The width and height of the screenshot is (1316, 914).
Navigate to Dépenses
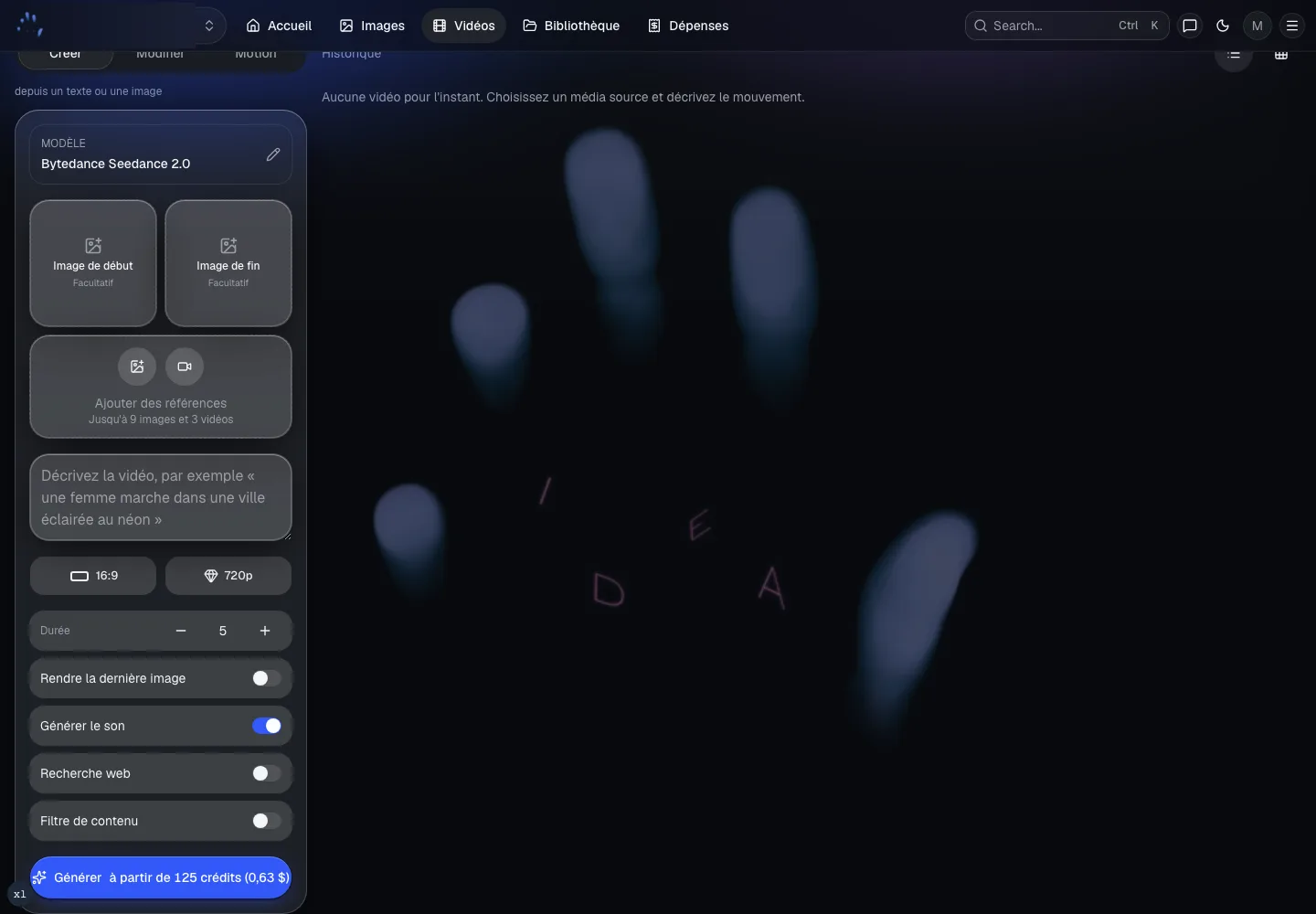pos(688,26)
